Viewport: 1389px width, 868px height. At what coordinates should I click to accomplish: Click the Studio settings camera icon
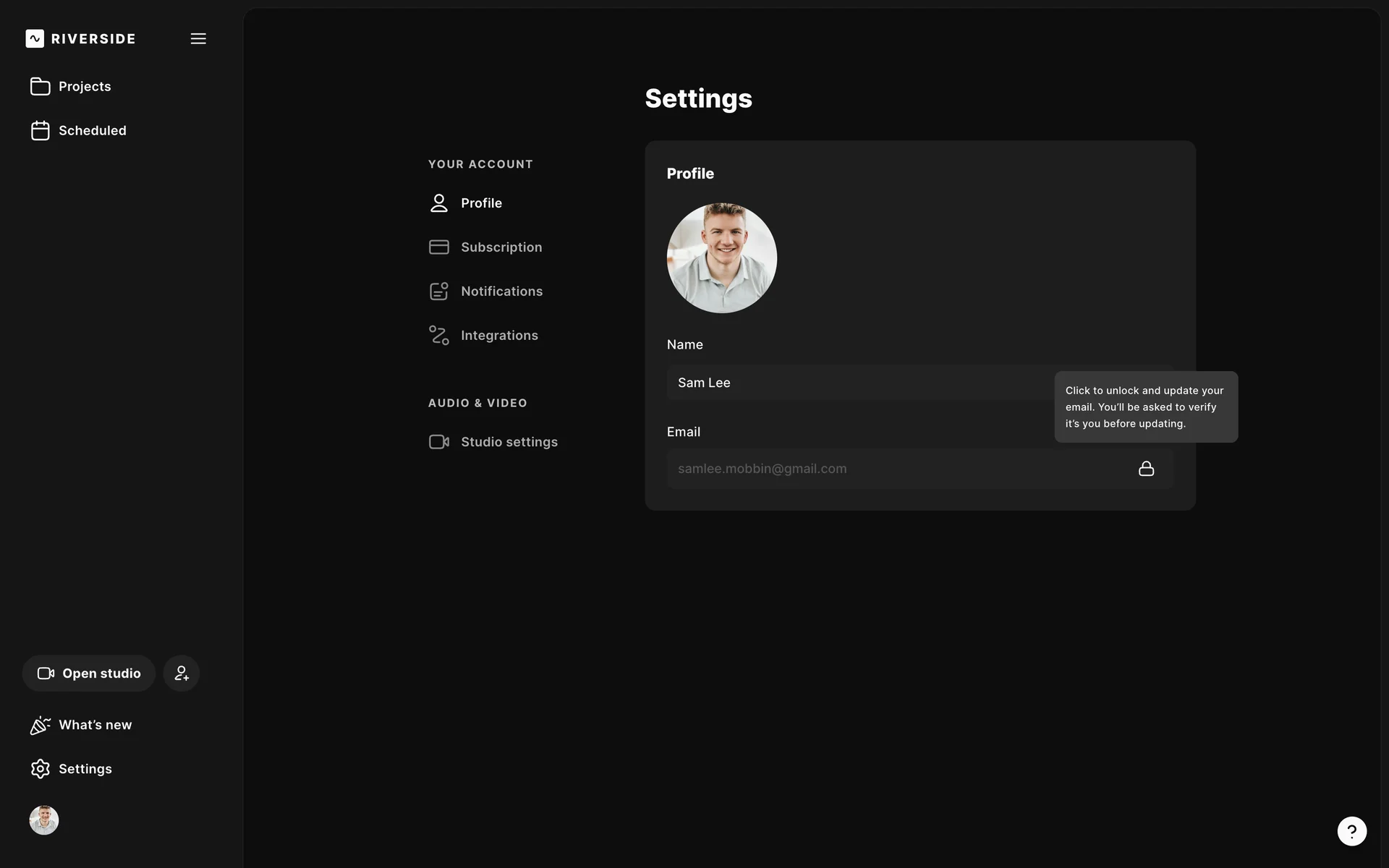(438, 442)
